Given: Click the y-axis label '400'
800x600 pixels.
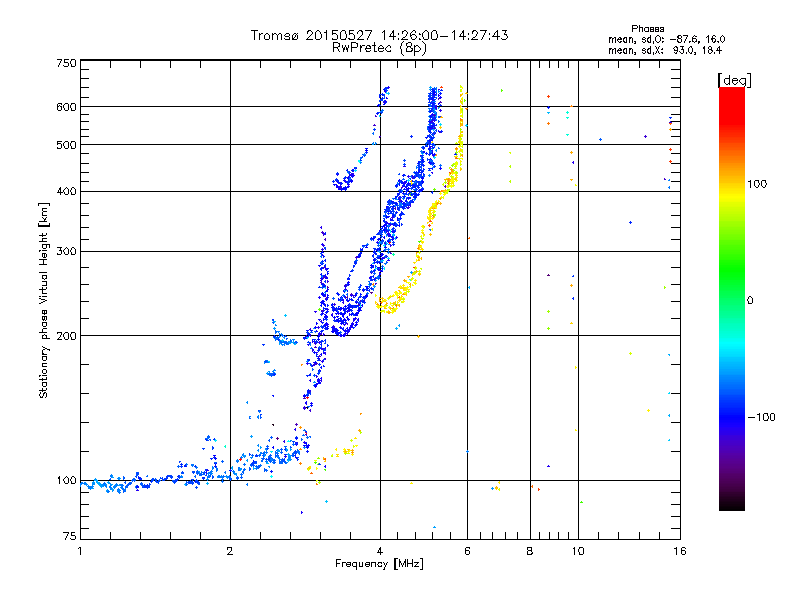Looking at the screenshot, I should (x=66, y=191).
